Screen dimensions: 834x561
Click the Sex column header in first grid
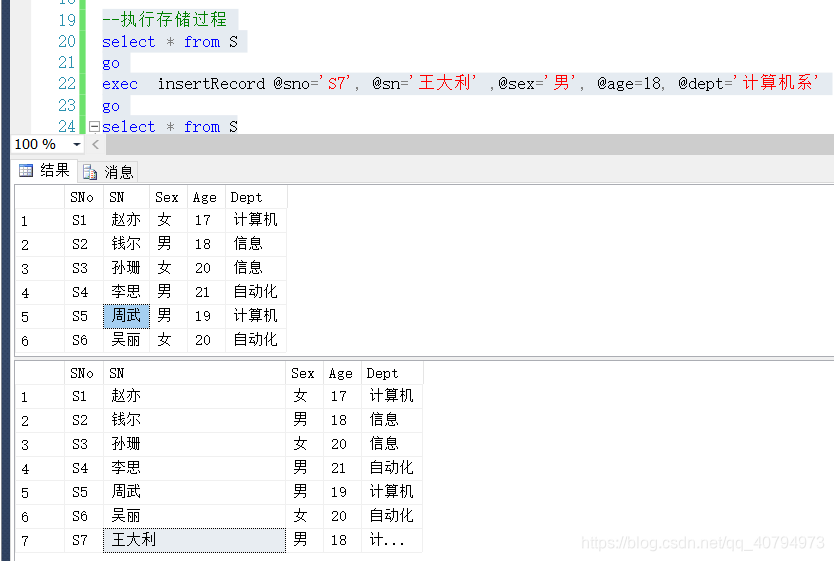[169, 197]
